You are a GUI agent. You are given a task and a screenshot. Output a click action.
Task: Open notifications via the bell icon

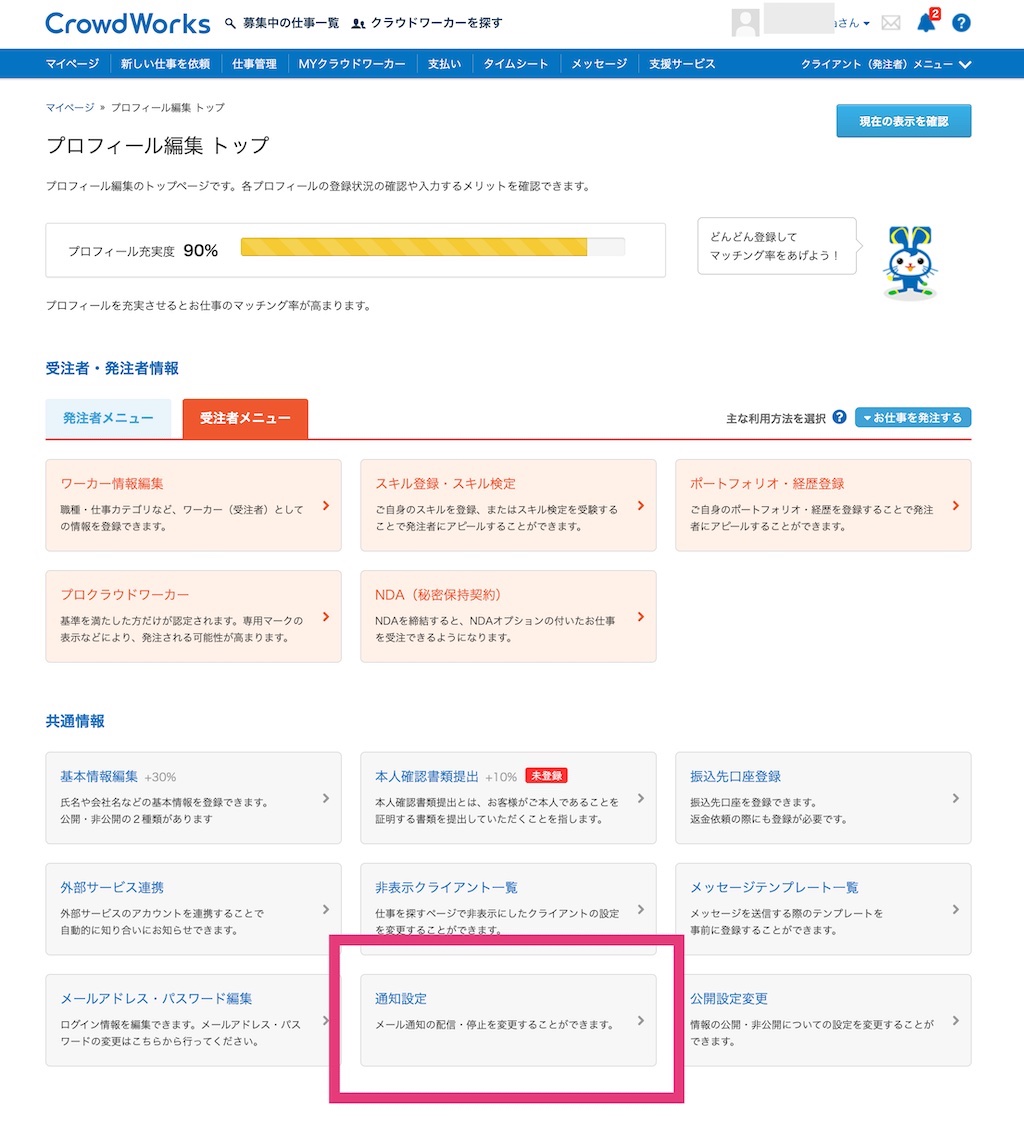coord(925,22)
